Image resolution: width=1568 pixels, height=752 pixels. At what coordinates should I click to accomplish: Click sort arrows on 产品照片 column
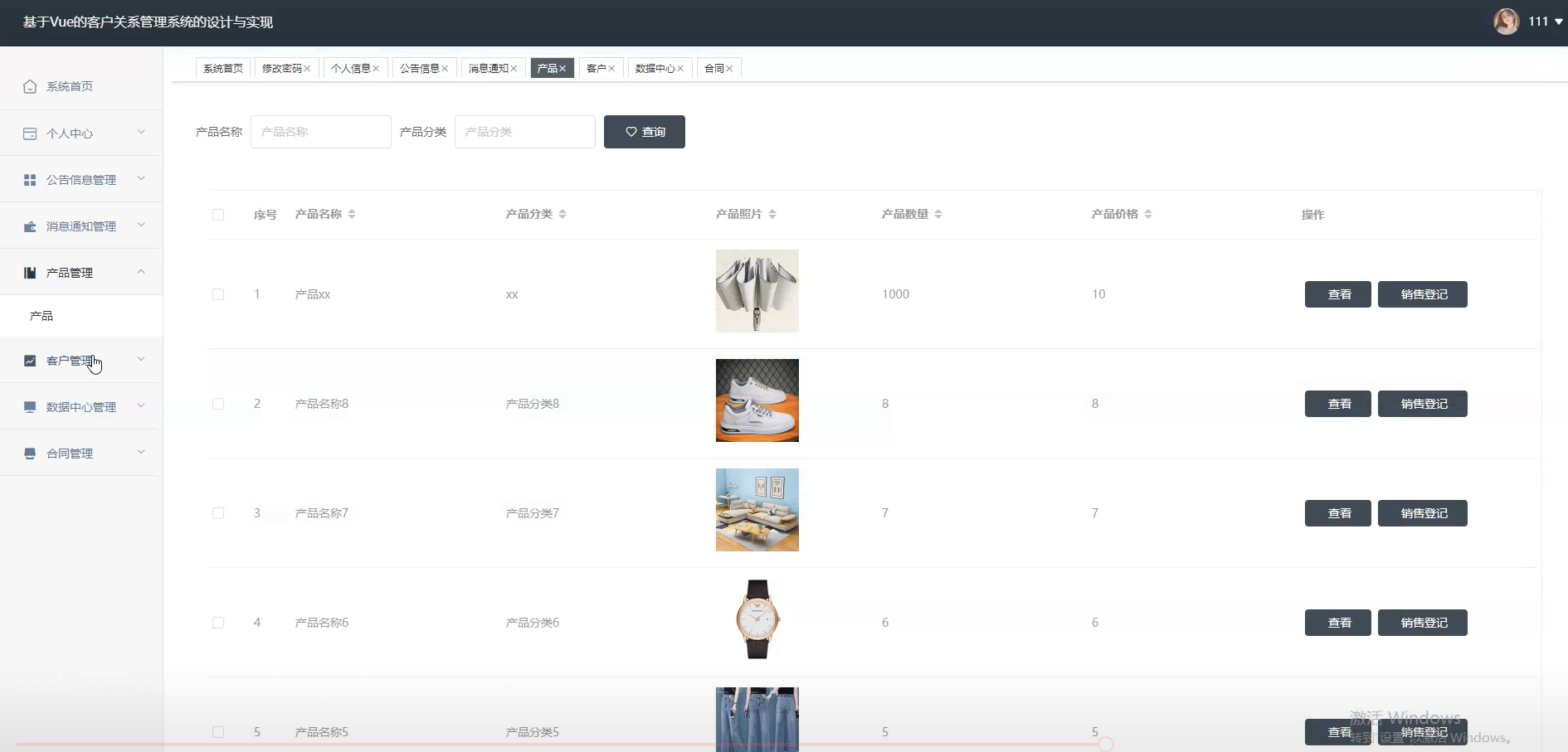pyautogui.click(x=772, y=214)
